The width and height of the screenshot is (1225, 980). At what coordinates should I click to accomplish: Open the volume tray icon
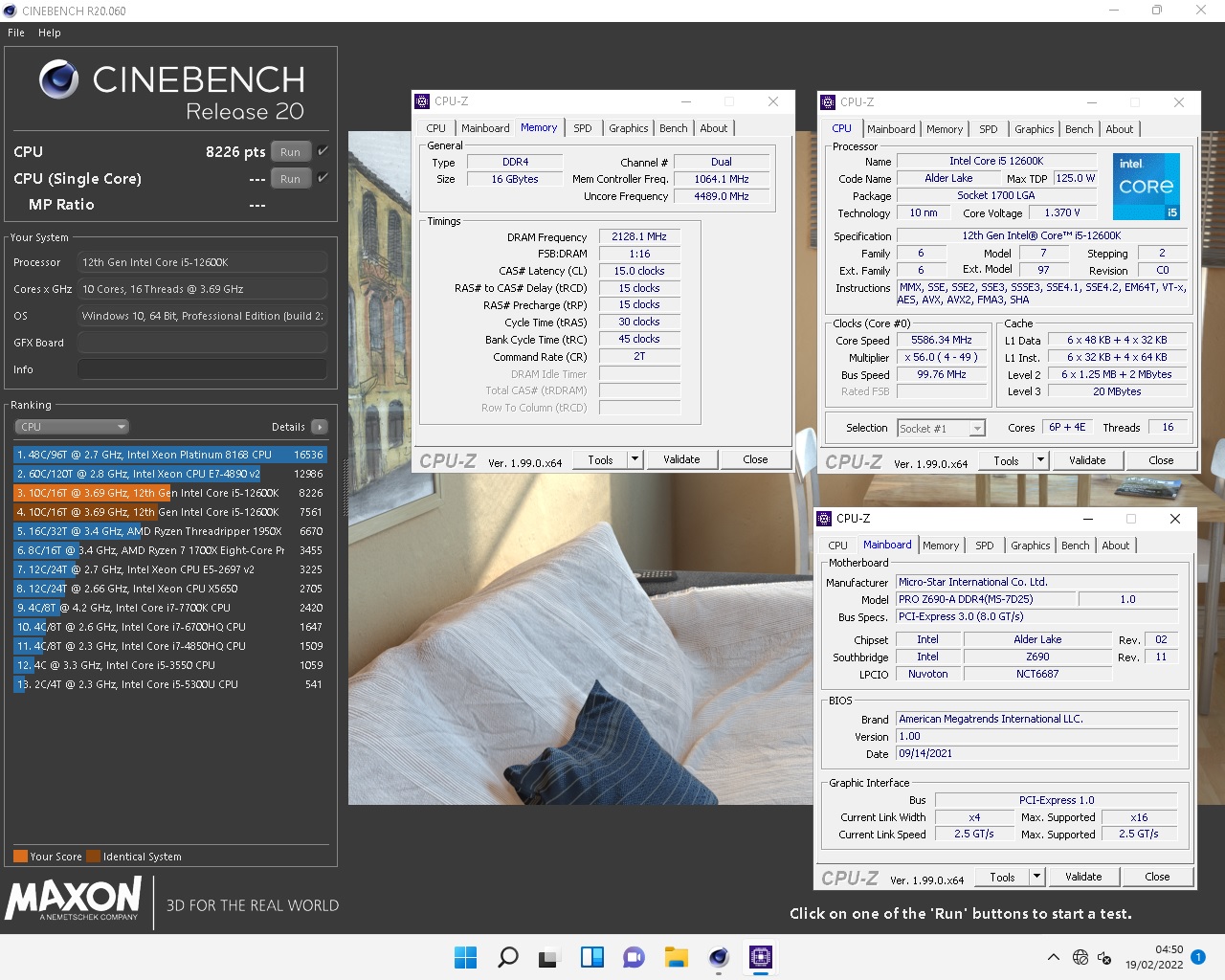pos(1104,957)
